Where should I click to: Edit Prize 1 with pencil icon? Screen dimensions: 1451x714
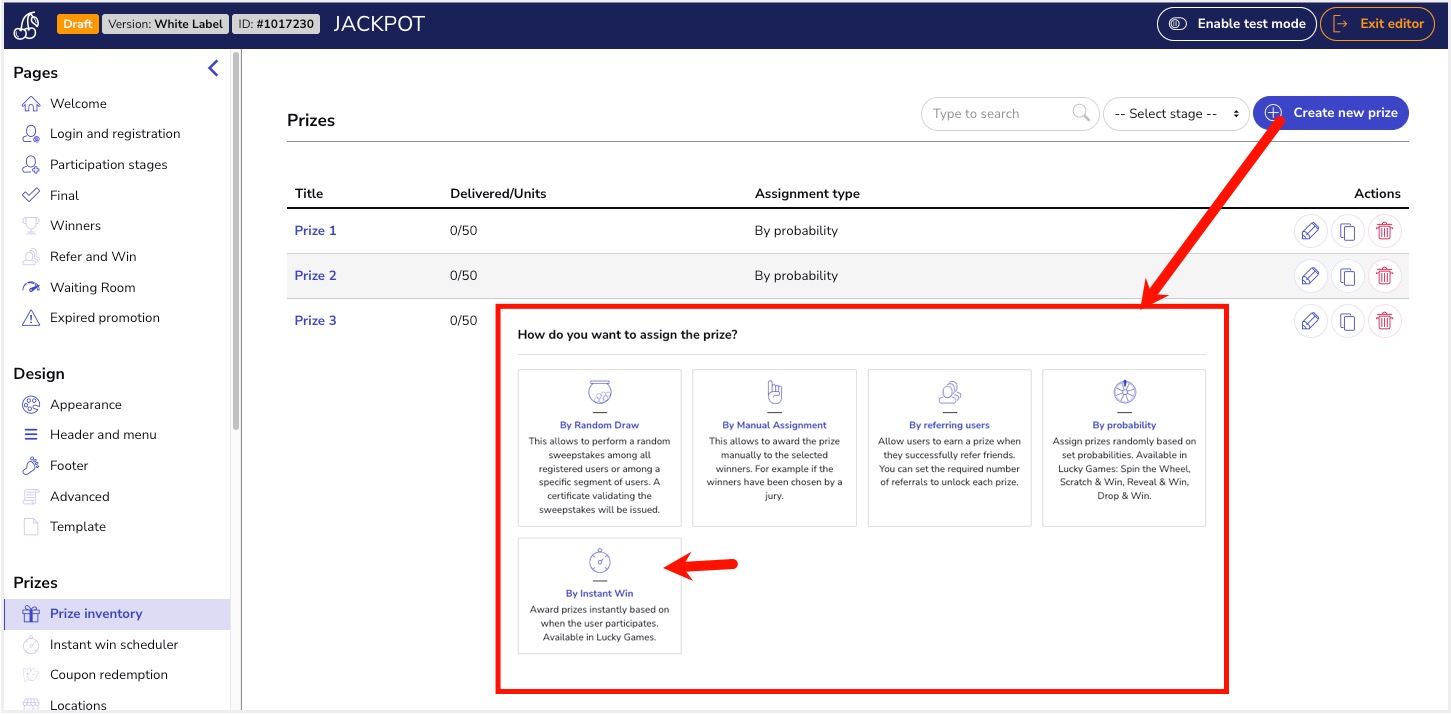click(1310, 231)
